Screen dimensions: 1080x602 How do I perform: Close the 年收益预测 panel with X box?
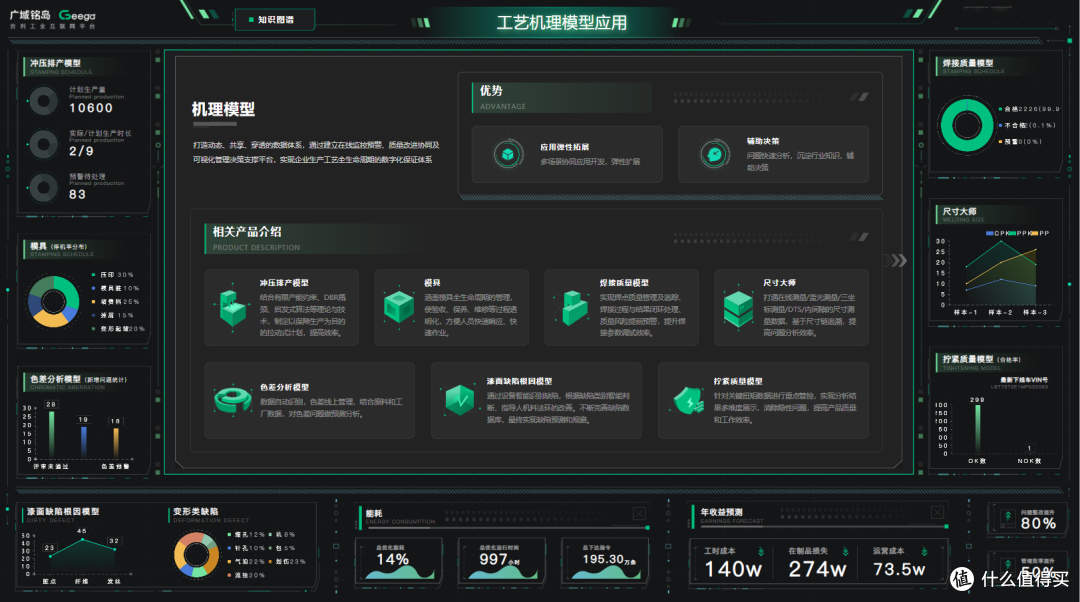pyautogui.click(x=937, y=512)
